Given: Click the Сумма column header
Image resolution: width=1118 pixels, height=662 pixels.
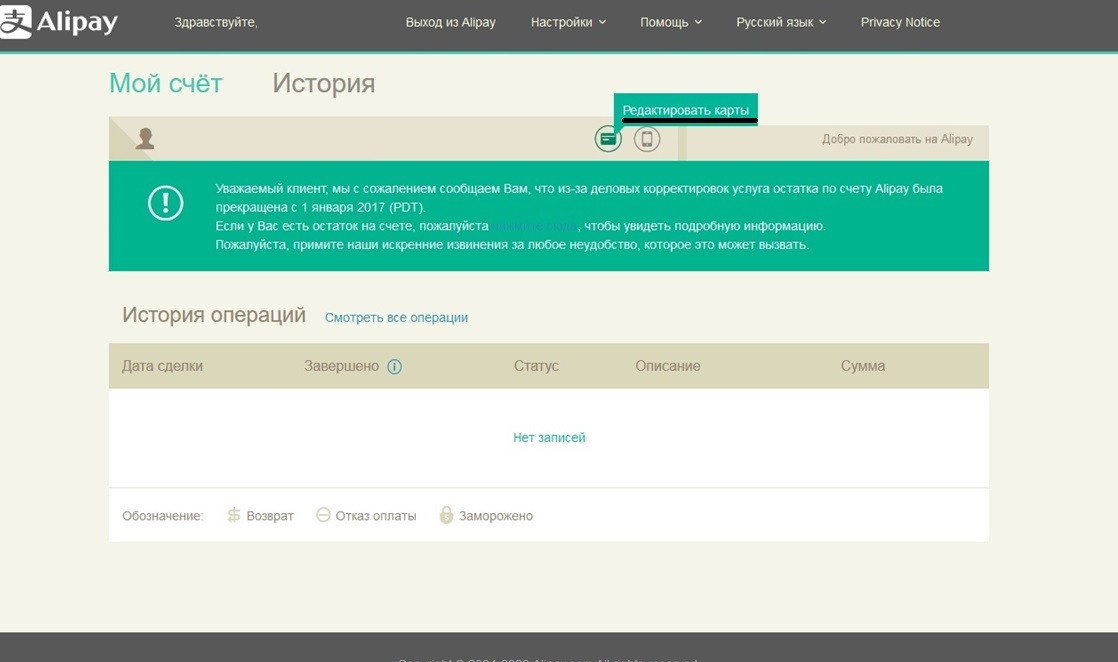Looking at the screenshot, I should [863, 366].
